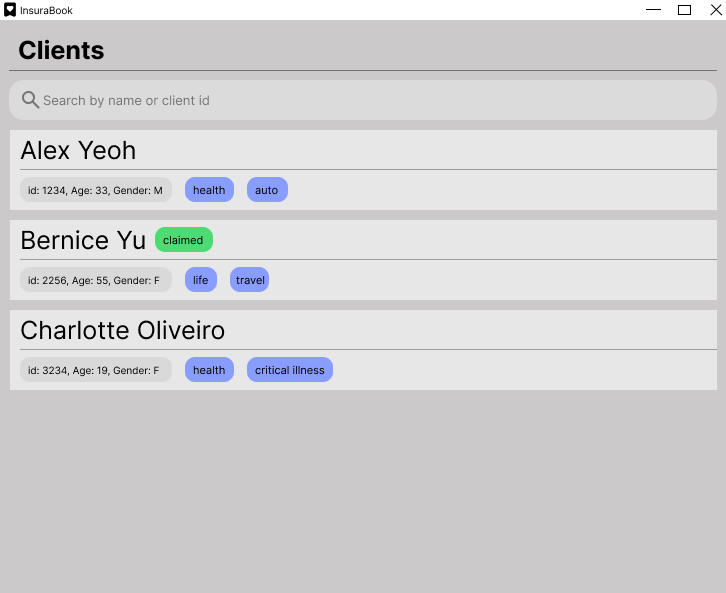
Task: Click Alex Yeoh's id 1234 details chip
Action: 95,190
